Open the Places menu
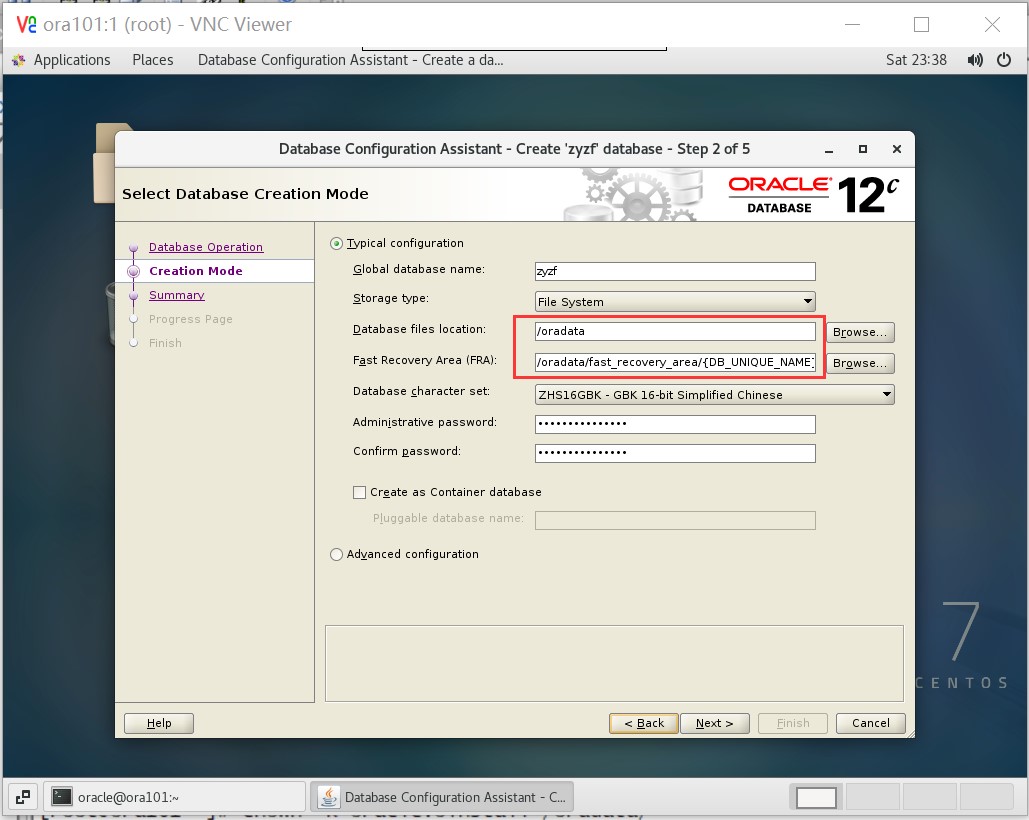1029x820 pixels. pyautogui.click(x=152, y=60)
